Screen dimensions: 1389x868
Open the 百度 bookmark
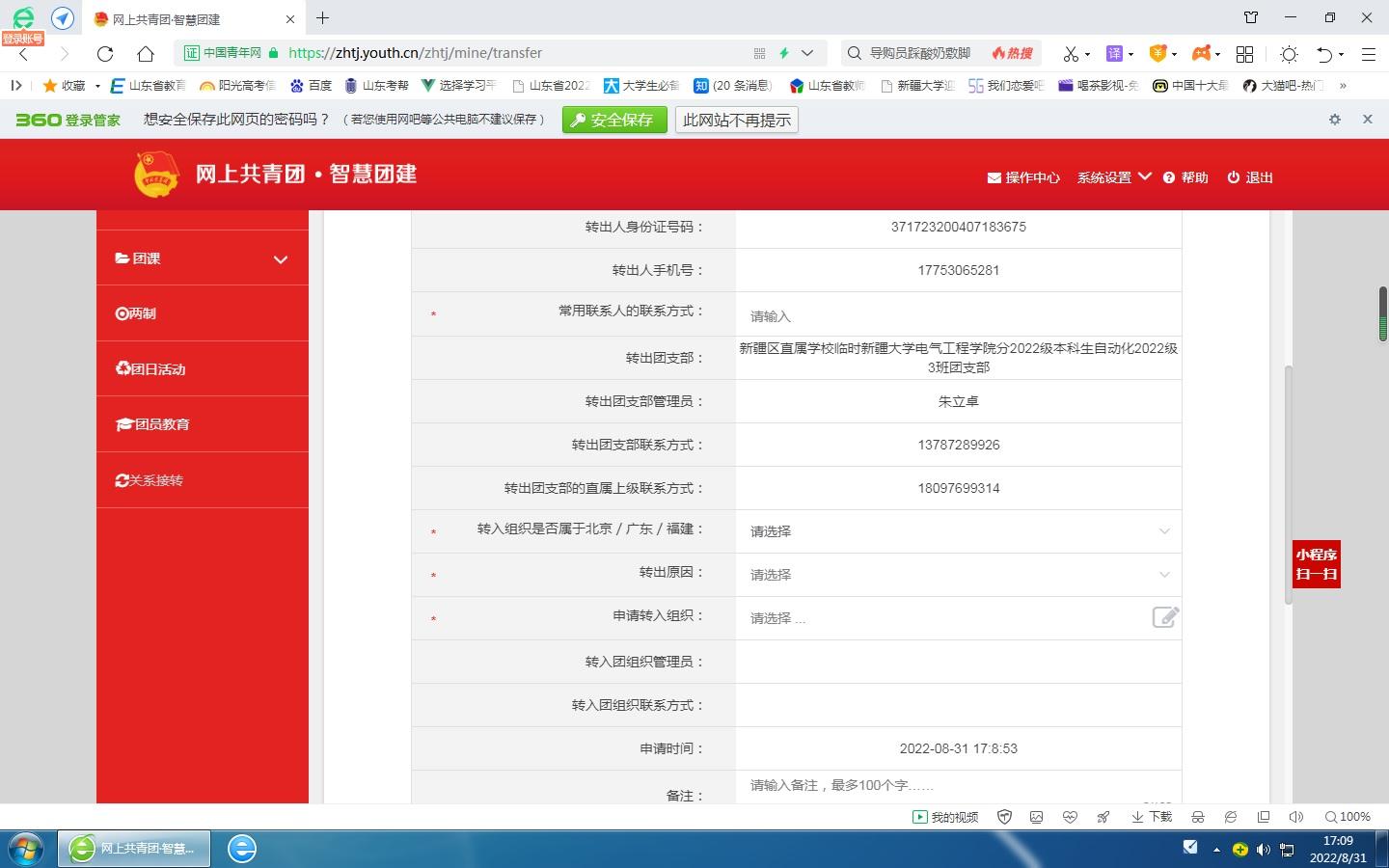(x=311, y=86)
